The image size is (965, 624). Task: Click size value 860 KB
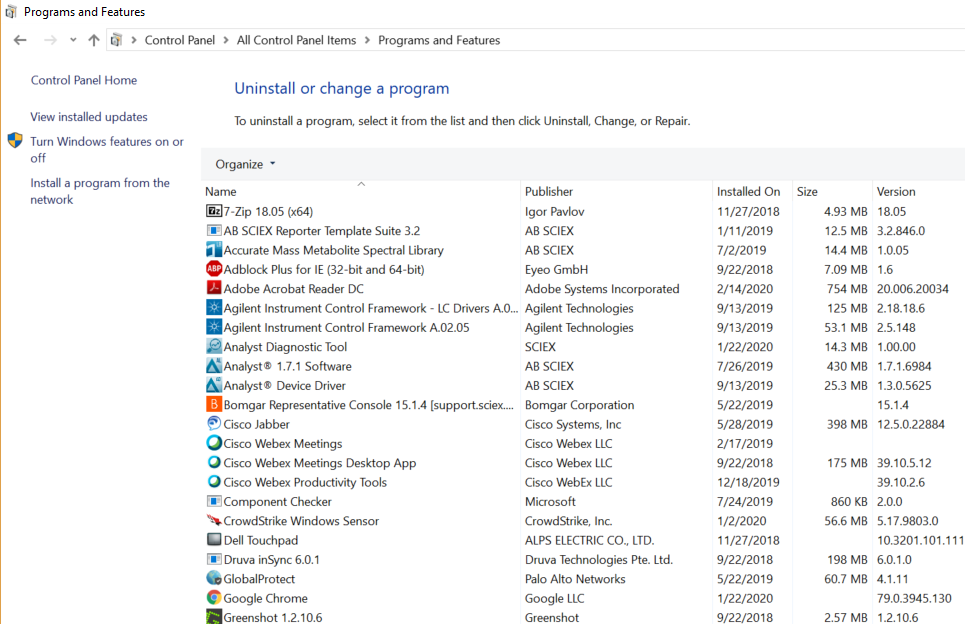coord(849,502)
